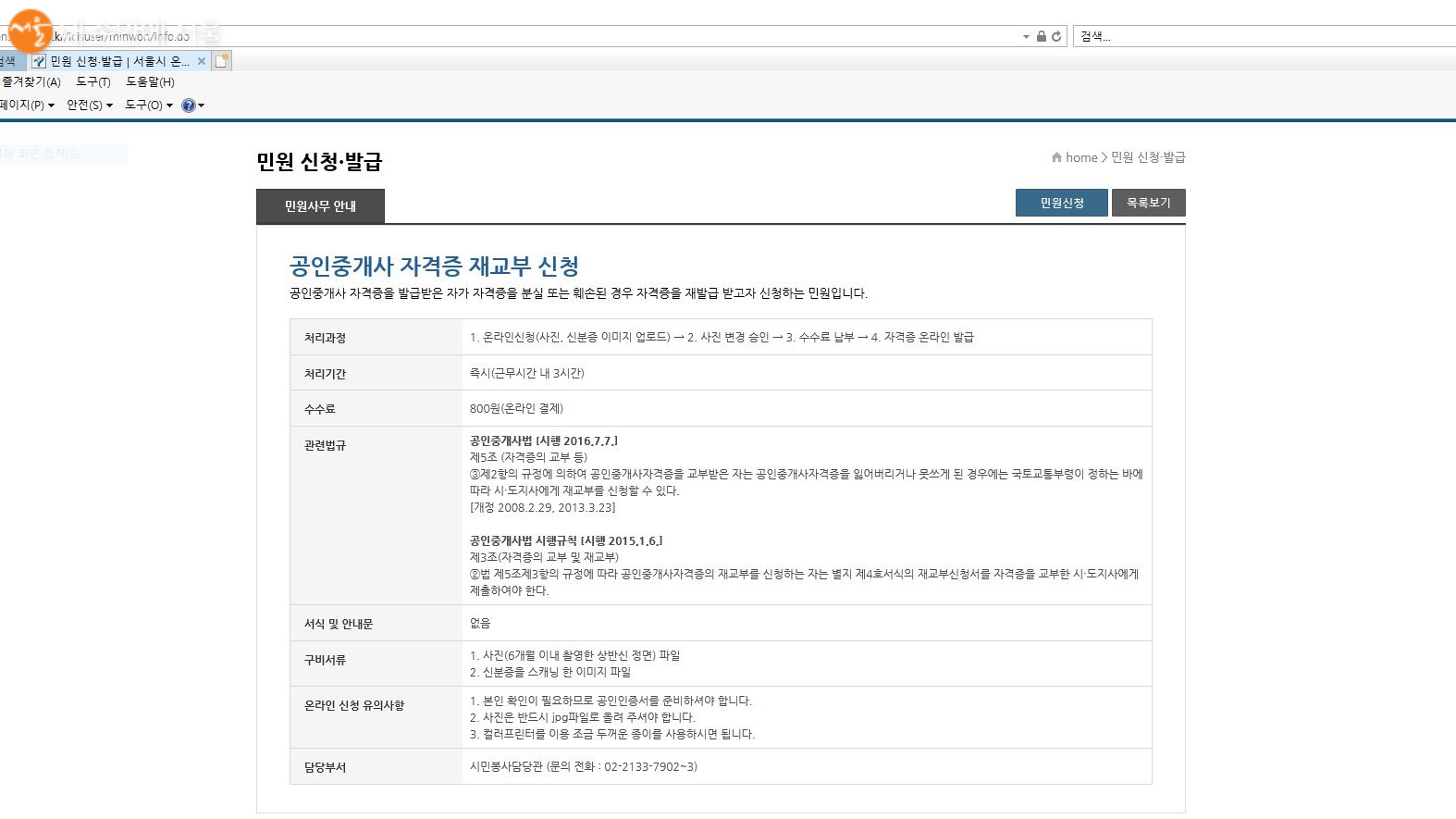Select the 민원사무 안내 tab
This screenshot has width=1456, height=819.
point(320,206)
